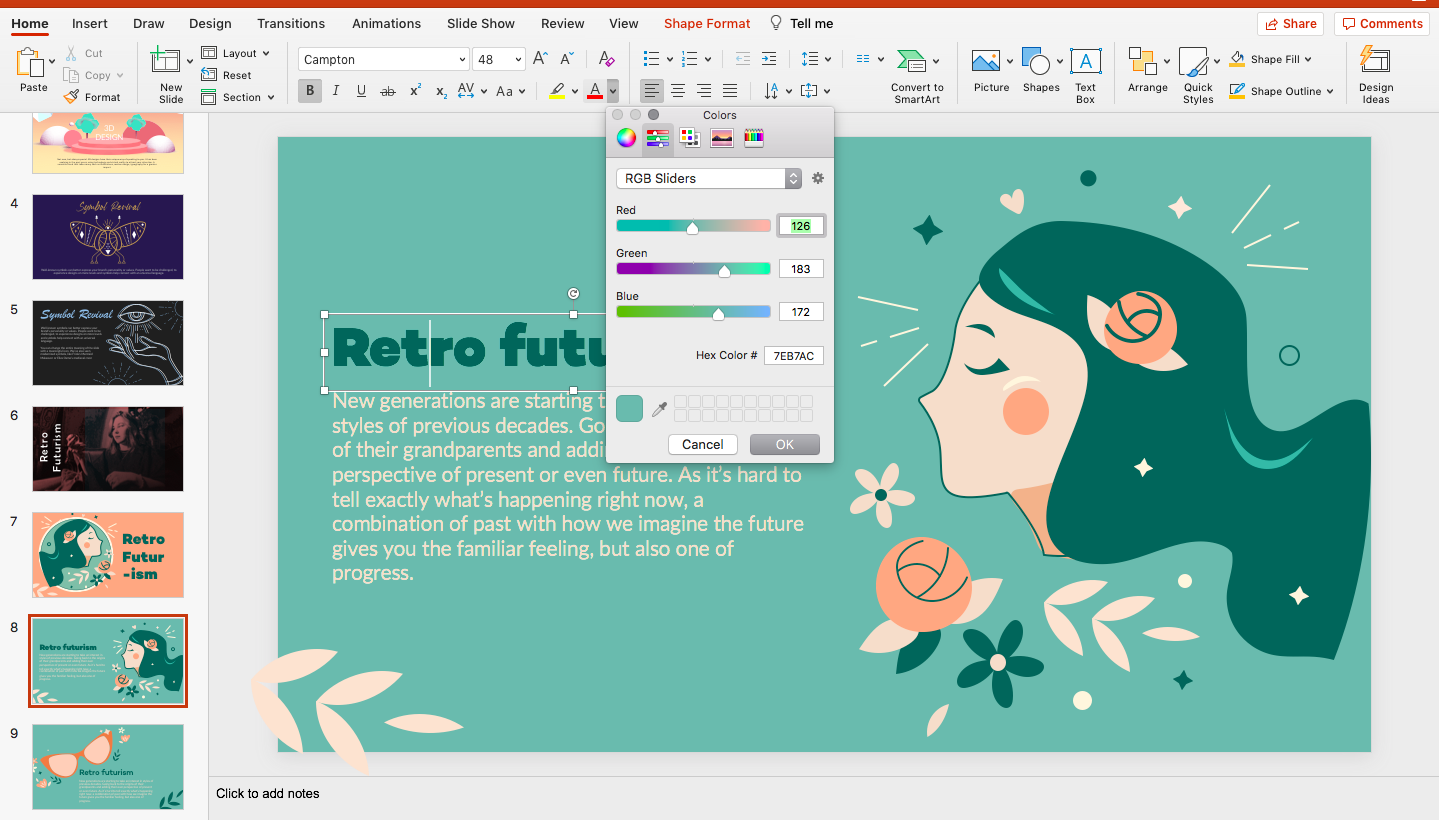The height and width of the screenshot is (820, 1439).
Task: Expand the Section dropdown
Action: [270, 97]
